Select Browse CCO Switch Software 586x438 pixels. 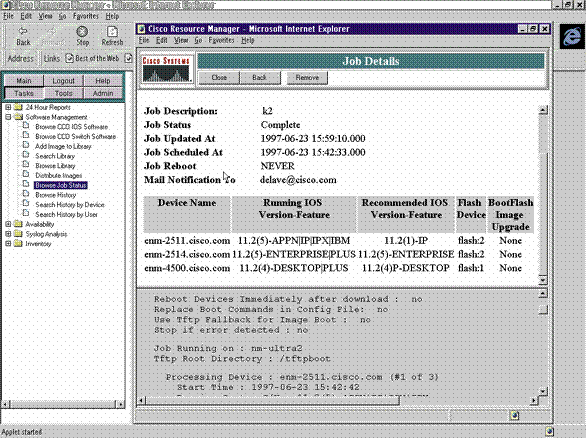click(75, 136)
